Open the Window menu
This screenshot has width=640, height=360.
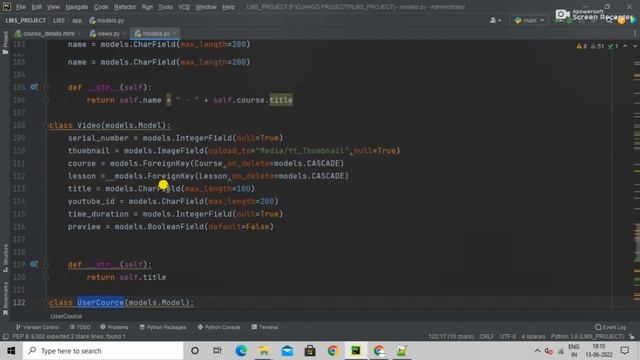click(206, 7)
